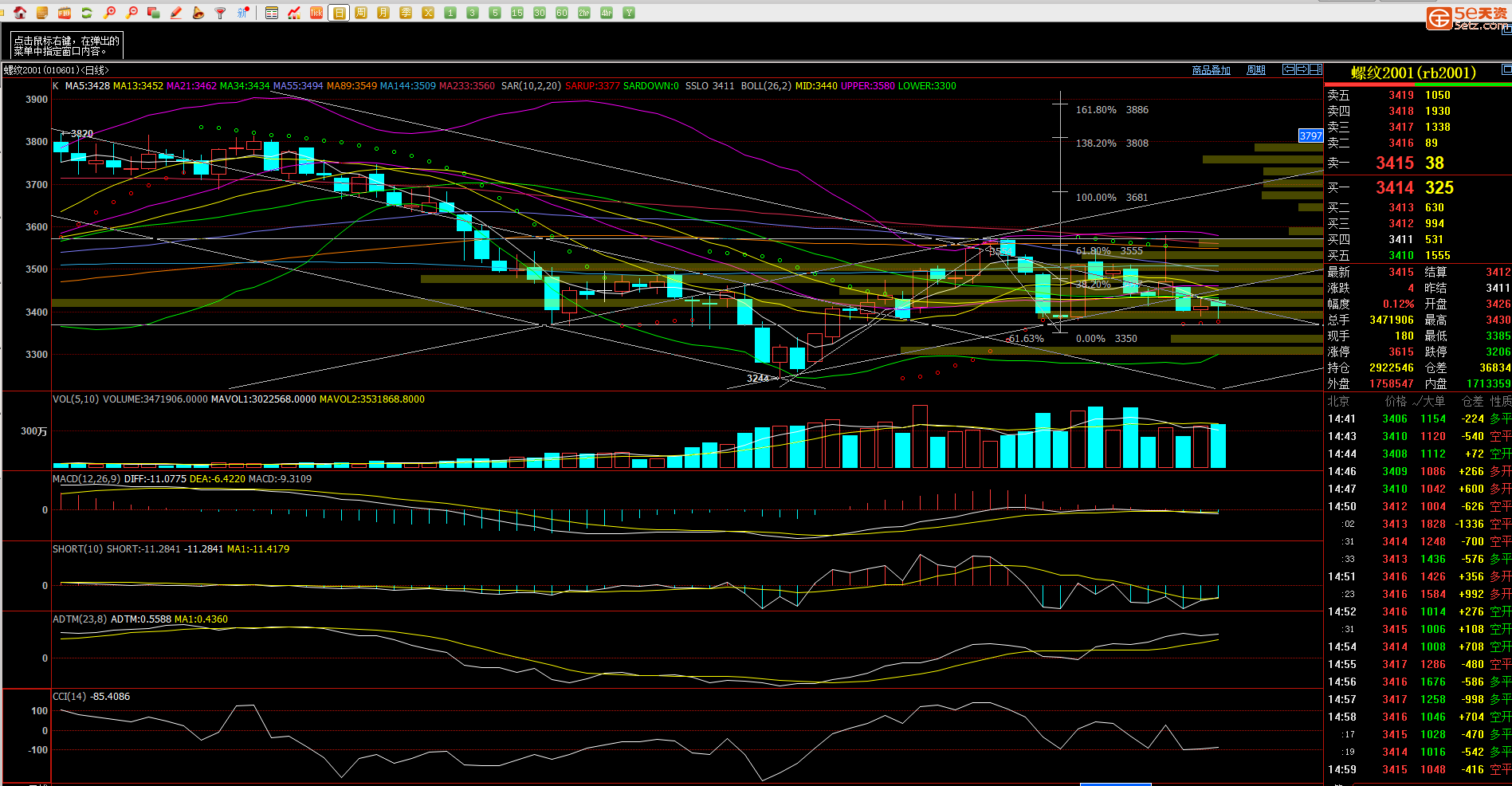Click the blue 3797 price tag

pos(1310,136)
